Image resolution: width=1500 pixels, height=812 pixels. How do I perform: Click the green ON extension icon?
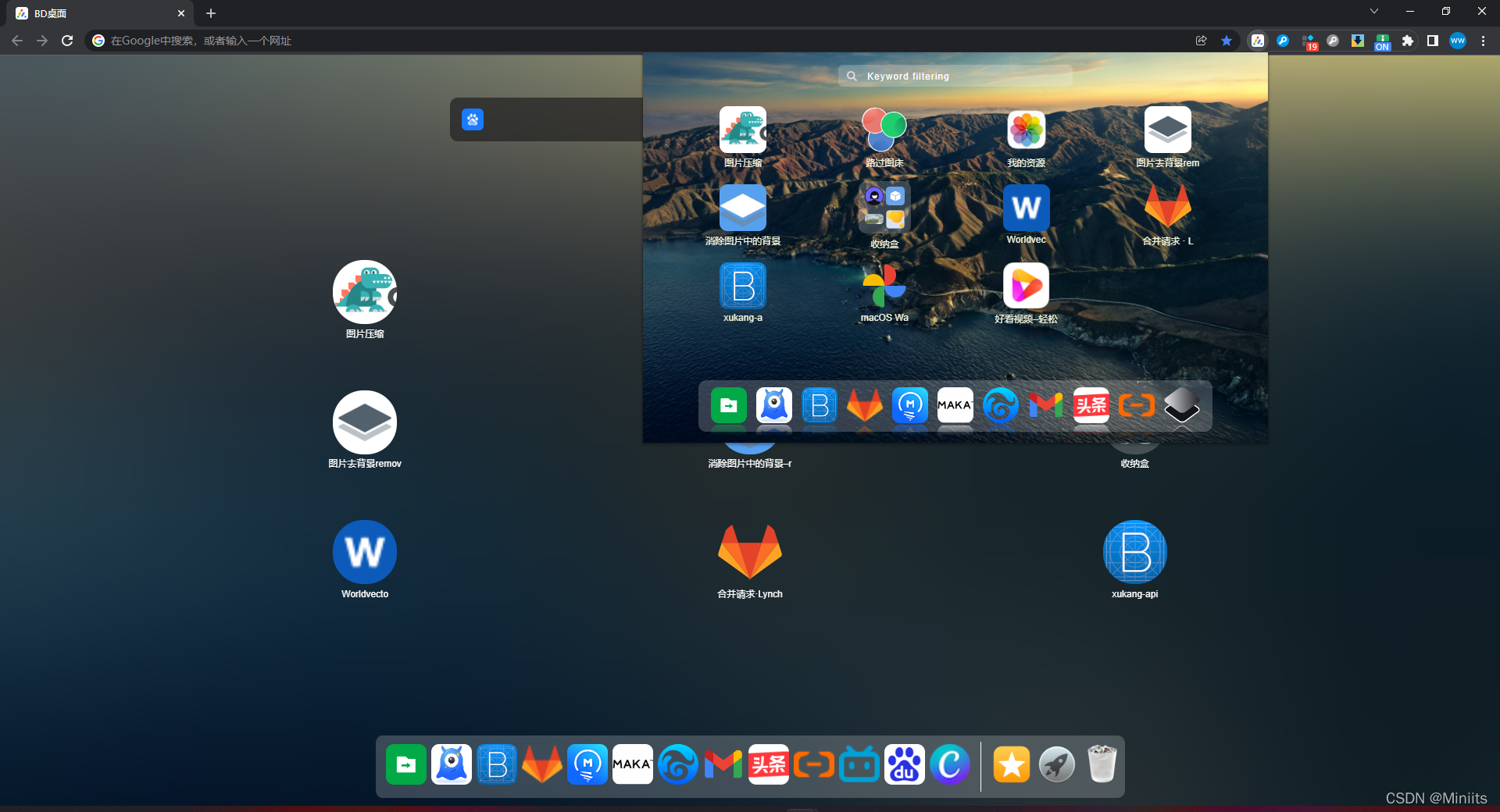(x=1383, y=41)
